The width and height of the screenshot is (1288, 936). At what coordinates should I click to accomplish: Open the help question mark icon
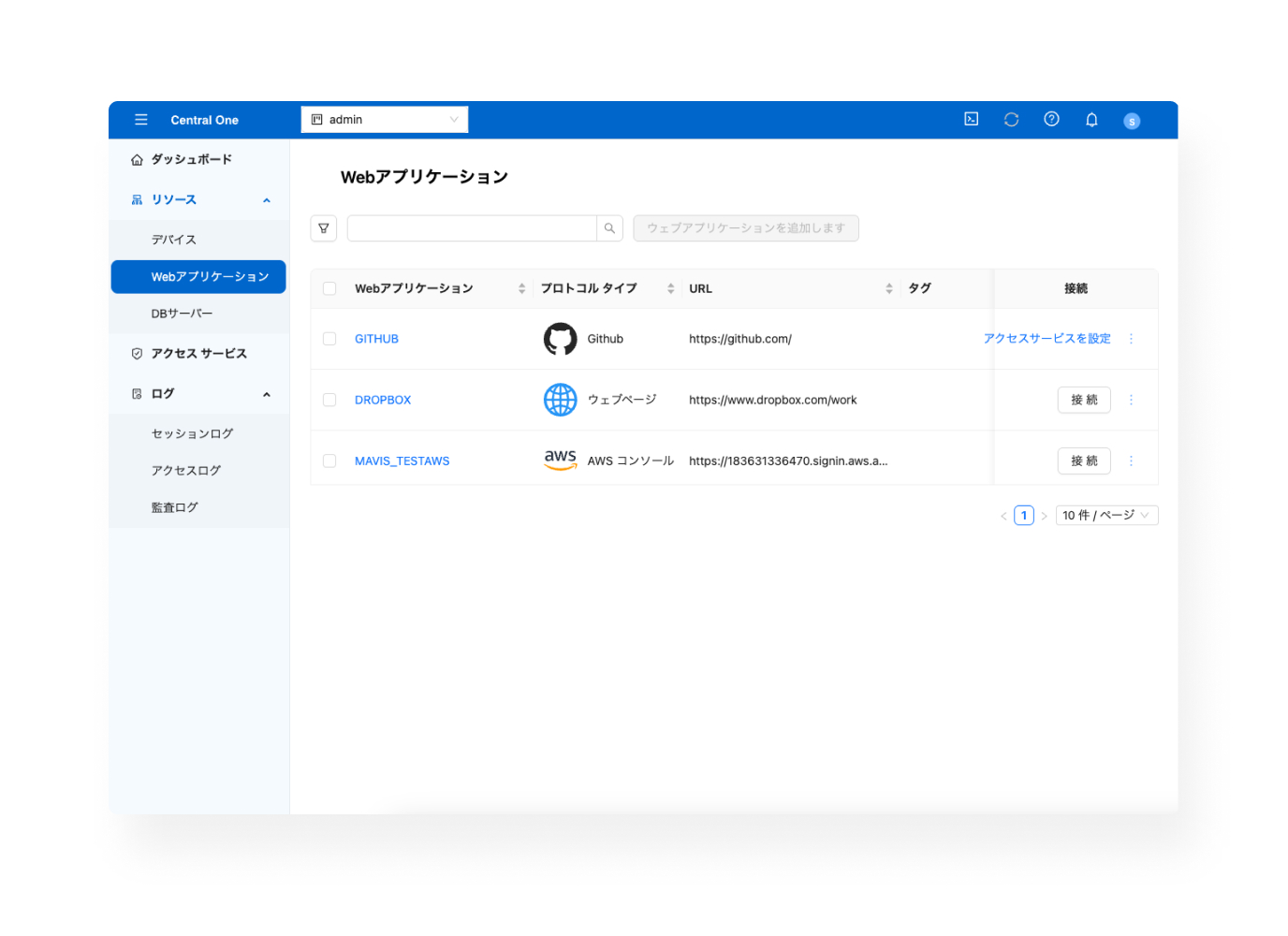point(1051,119)
